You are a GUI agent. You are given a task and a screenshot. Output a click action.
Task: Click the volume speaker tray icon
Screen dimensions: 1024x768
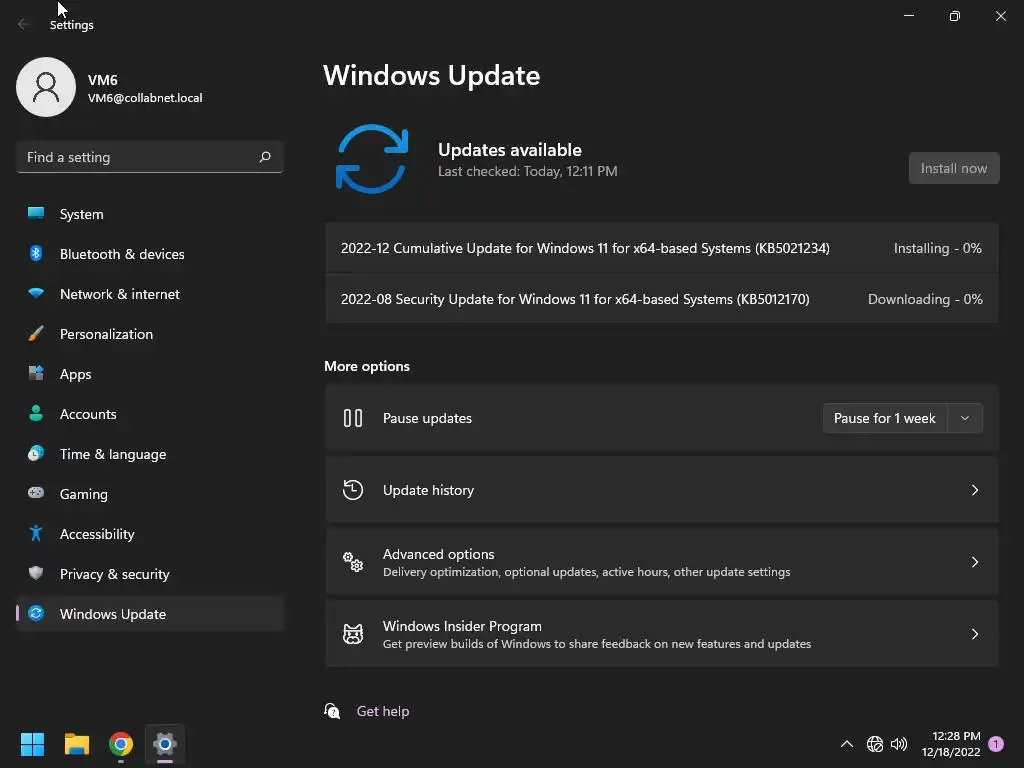click(x=899, y=744)
